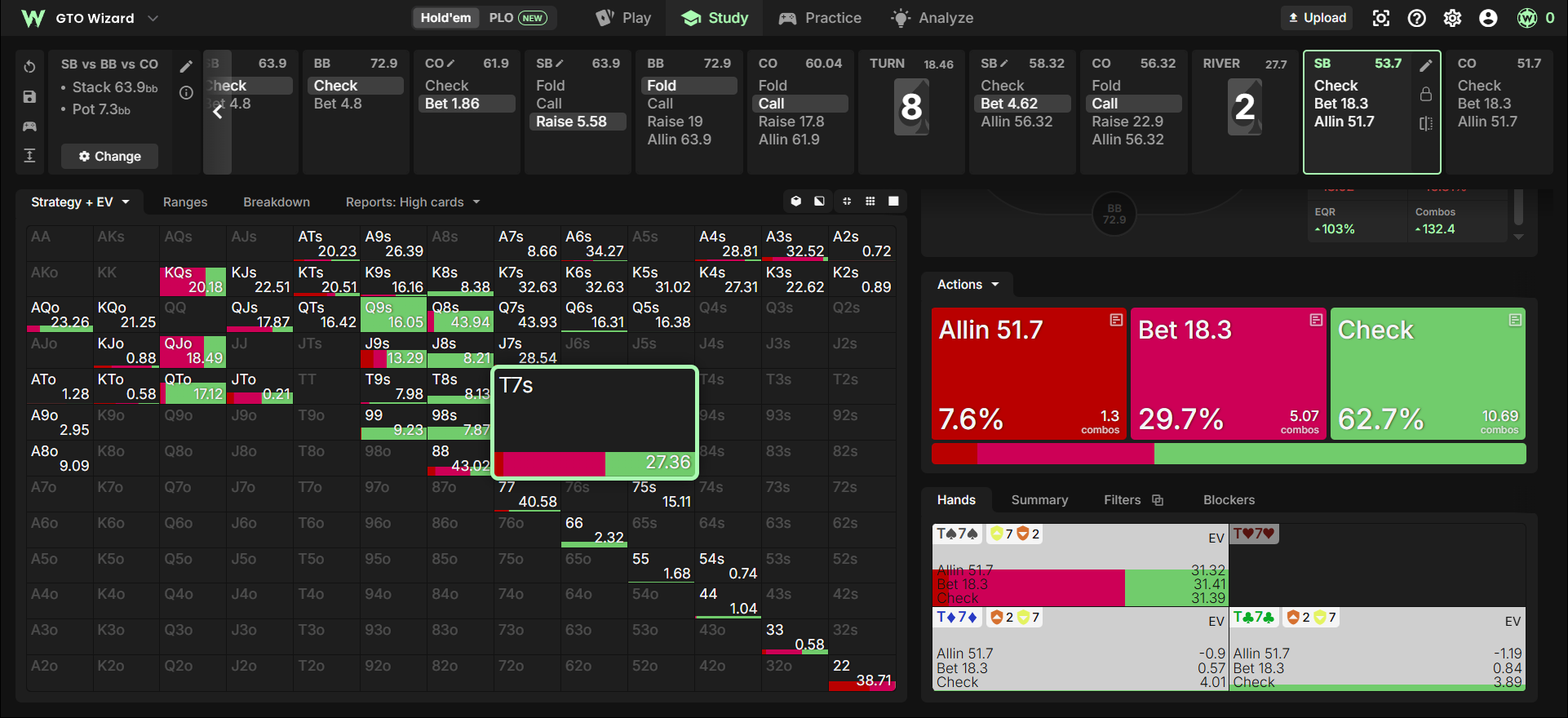Select the small grid layout icon

click(870, 201)
